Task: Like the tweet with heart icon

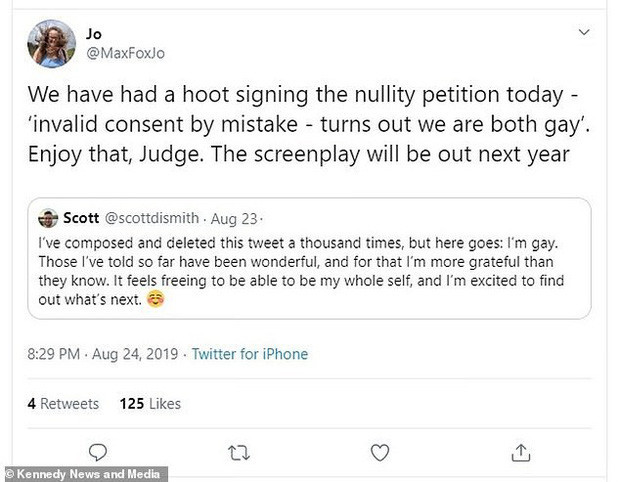Action: click(379, 452)
